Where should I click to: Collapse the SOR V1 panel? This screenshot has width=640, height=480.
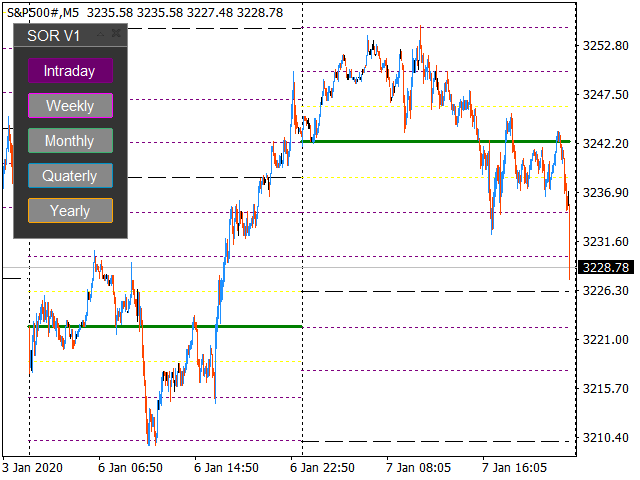[101, 34]
